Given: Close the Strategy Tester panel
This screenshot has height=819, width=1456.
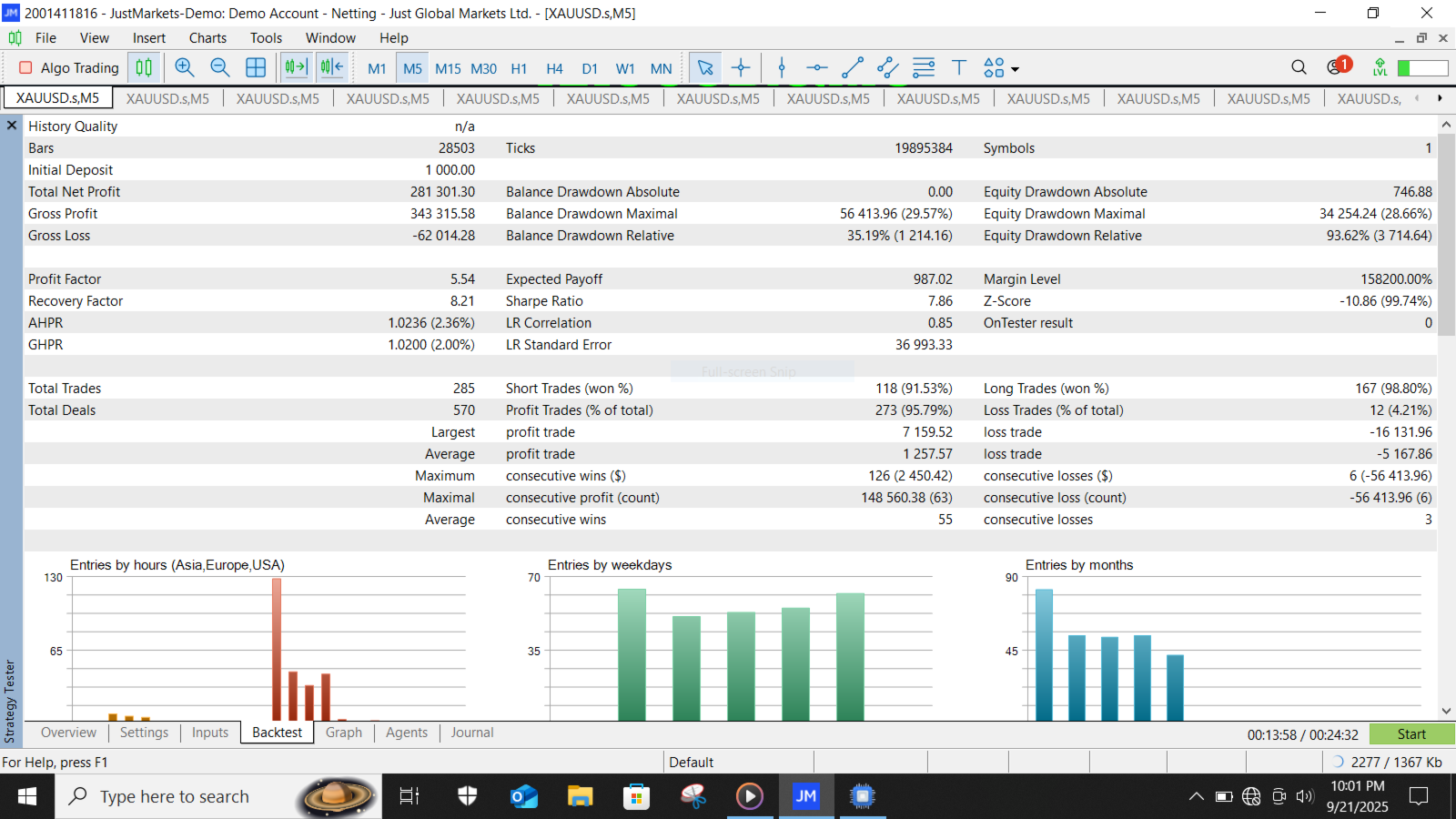Looking at the screenshot, I should (x=12, y=126).
